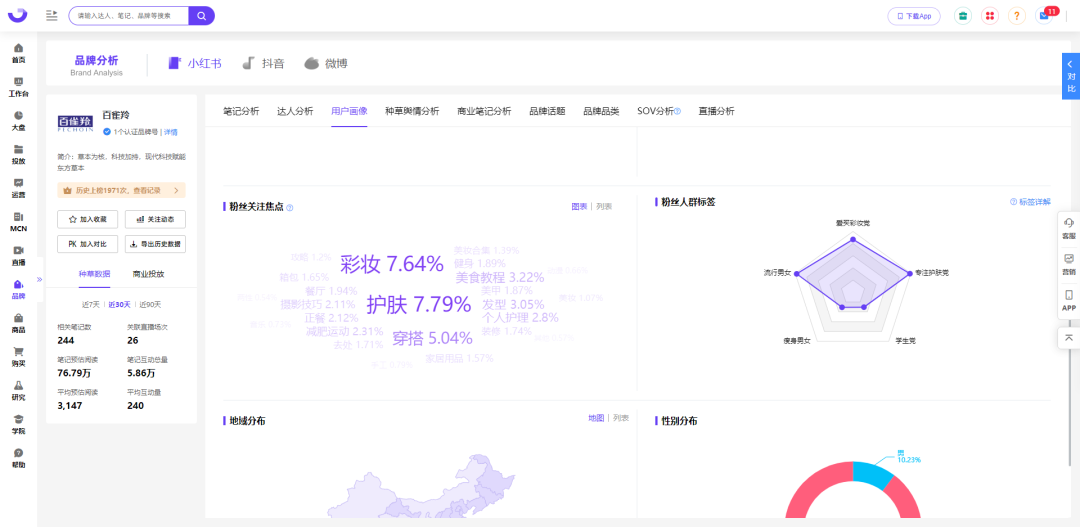
Task: Open the 大盘 sidebar item
Action: pos(19,121)
